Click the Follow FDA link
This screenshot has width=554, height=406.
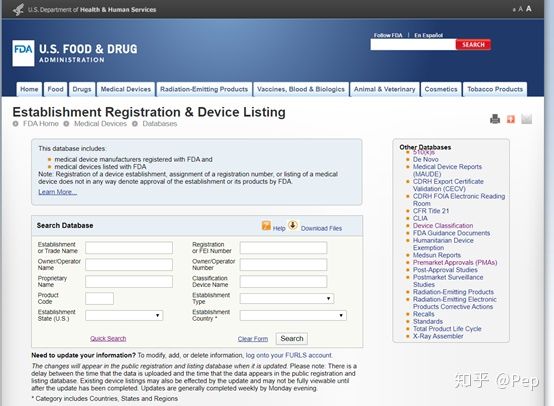point(388,35)
